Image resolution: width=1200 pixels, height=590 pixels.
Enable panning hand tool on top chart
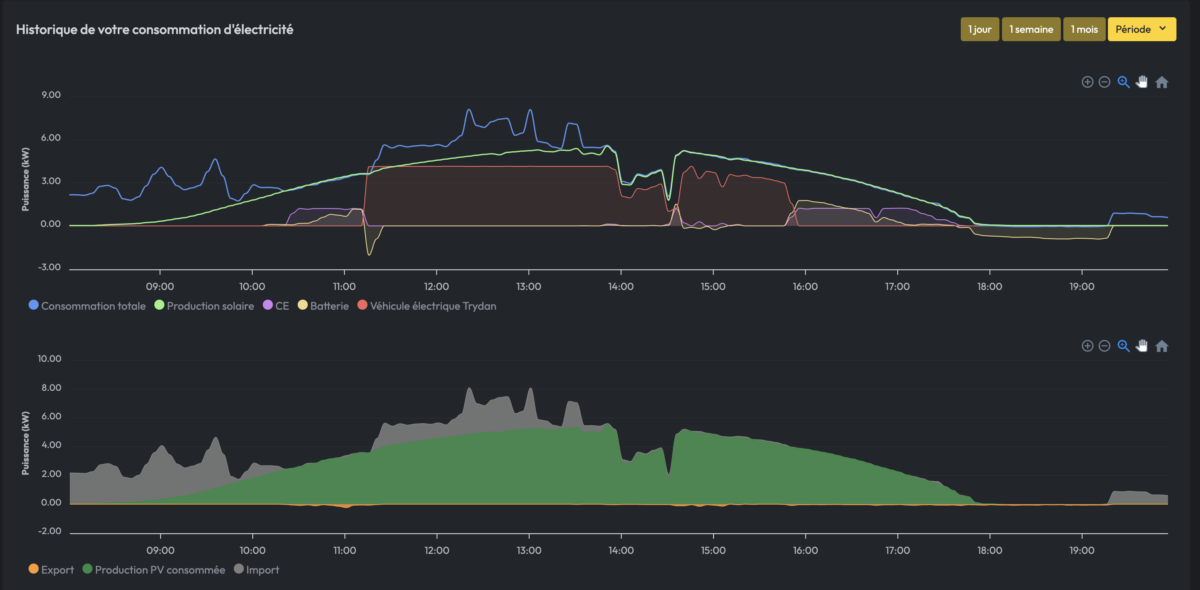pos(1142,82)
